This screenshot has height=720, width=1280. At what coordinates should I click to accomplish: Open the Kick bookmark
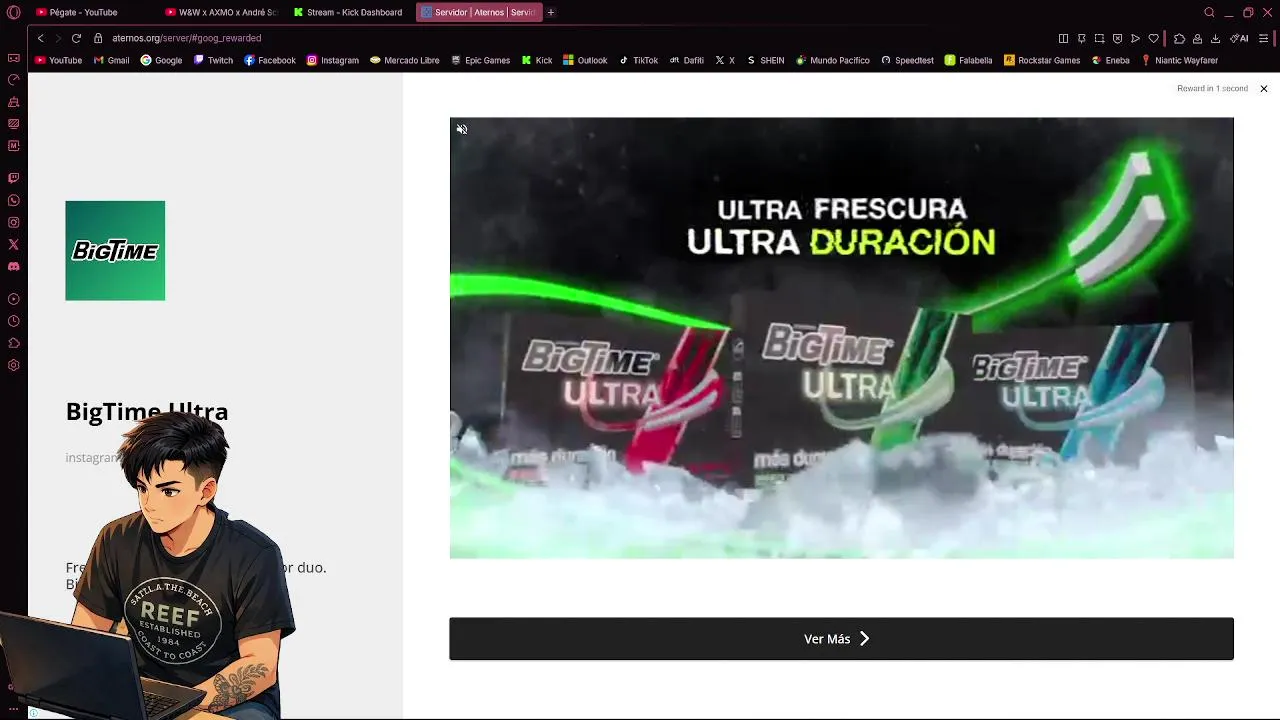point(537,60)
